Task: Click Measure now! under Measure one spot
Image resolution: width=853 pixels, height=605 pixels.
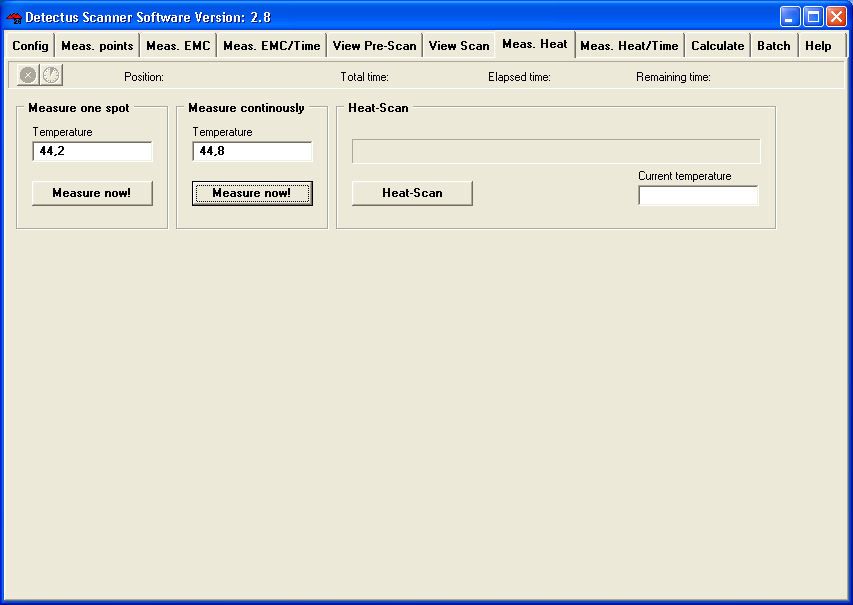Action: pyautogui.click(x=92, y=193)
